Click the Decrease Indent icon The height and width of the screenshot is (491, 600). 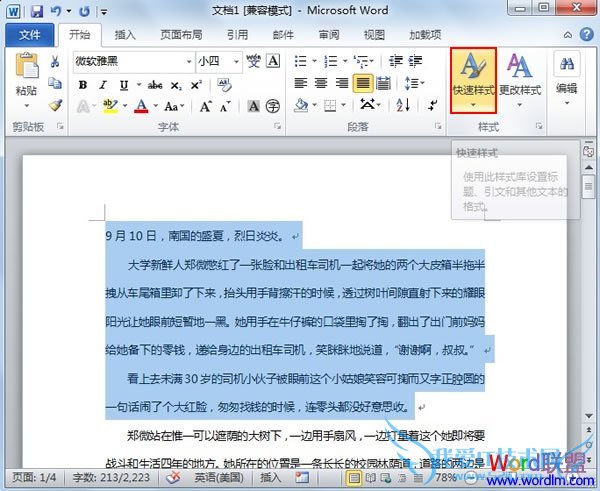pyautogui.click(x=396, y=61)
